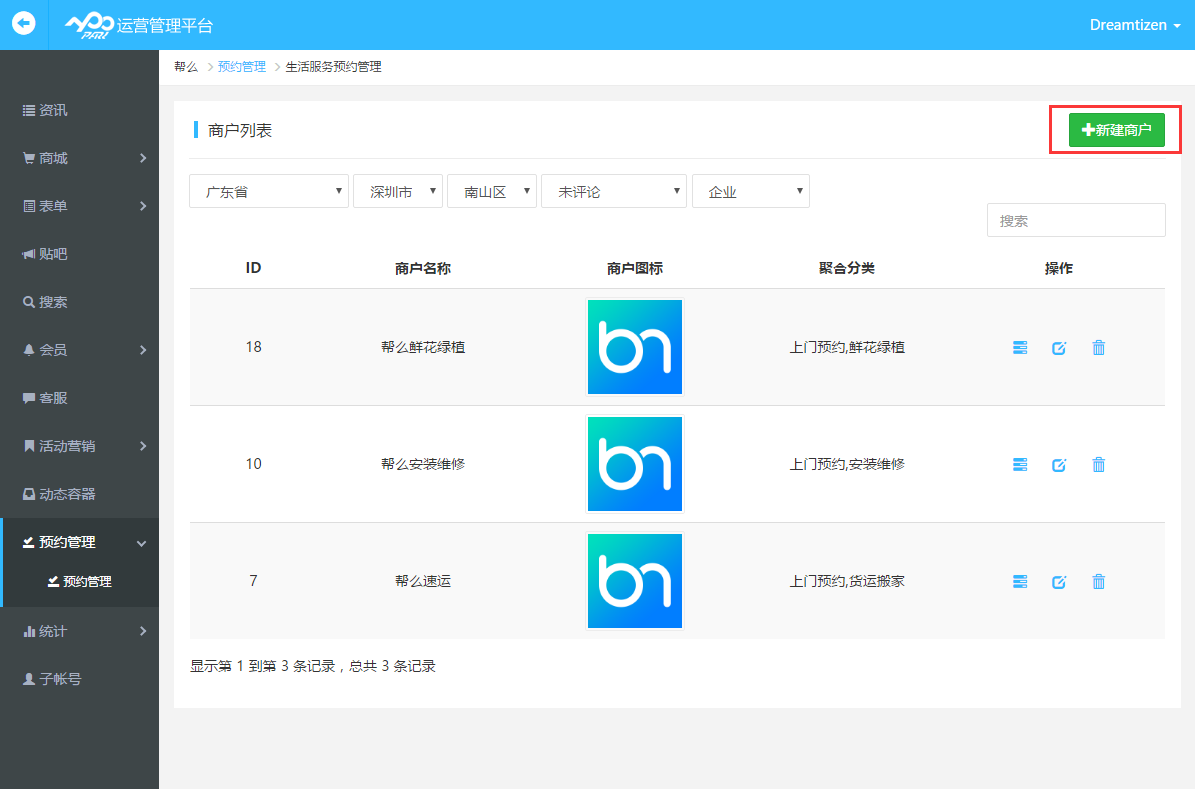The width and height of the screenshot is (1195, 789).
Task: Open the 未评论 filter dropdown
Action: click(x=614, y=191)
